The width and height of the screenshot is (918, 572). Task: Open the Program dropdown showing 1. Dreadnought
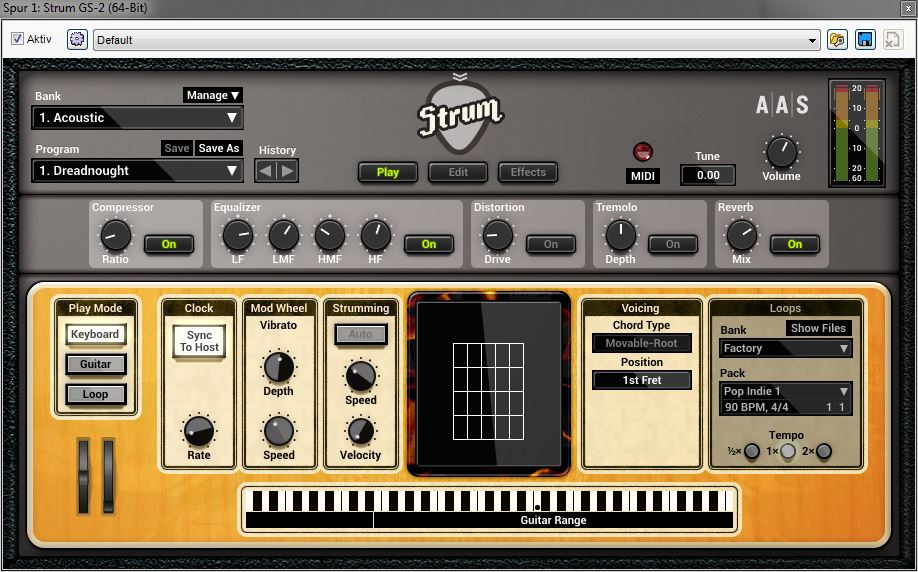click(x=138, y=171)
